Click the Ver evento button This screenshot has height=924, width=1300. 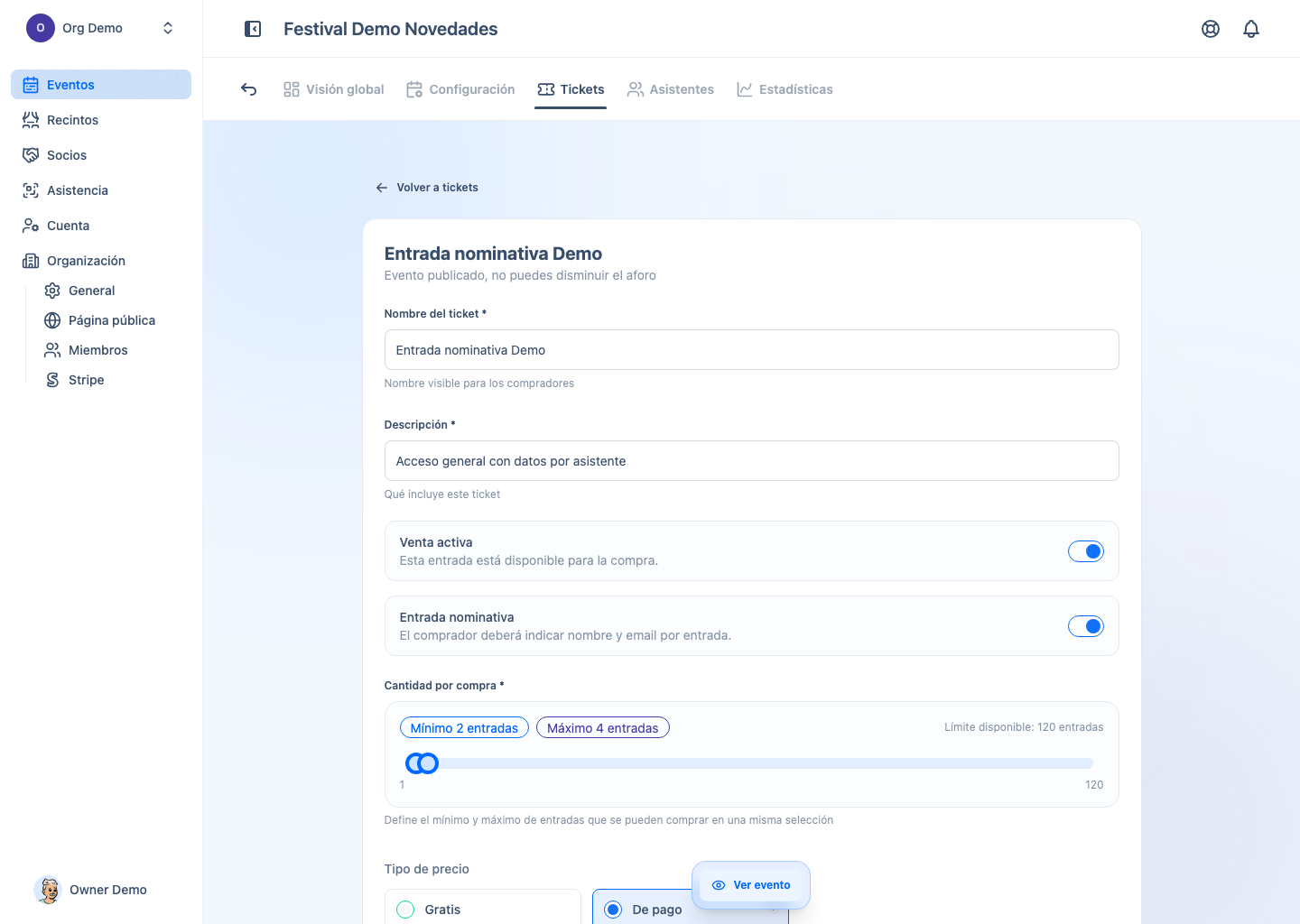coord(751,885)
